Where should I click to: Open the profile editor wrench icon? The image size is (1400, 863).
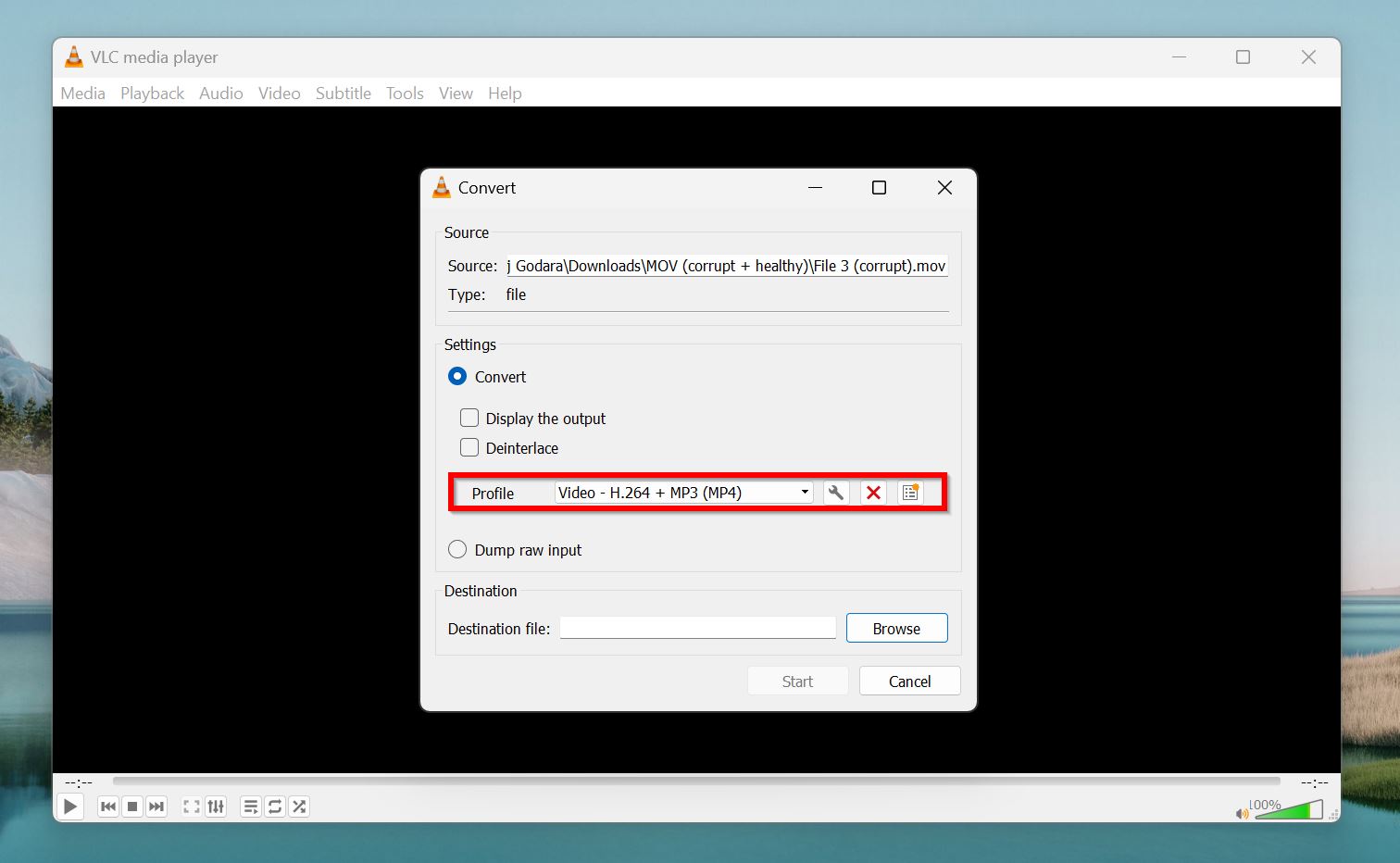(x=835, y=492)
